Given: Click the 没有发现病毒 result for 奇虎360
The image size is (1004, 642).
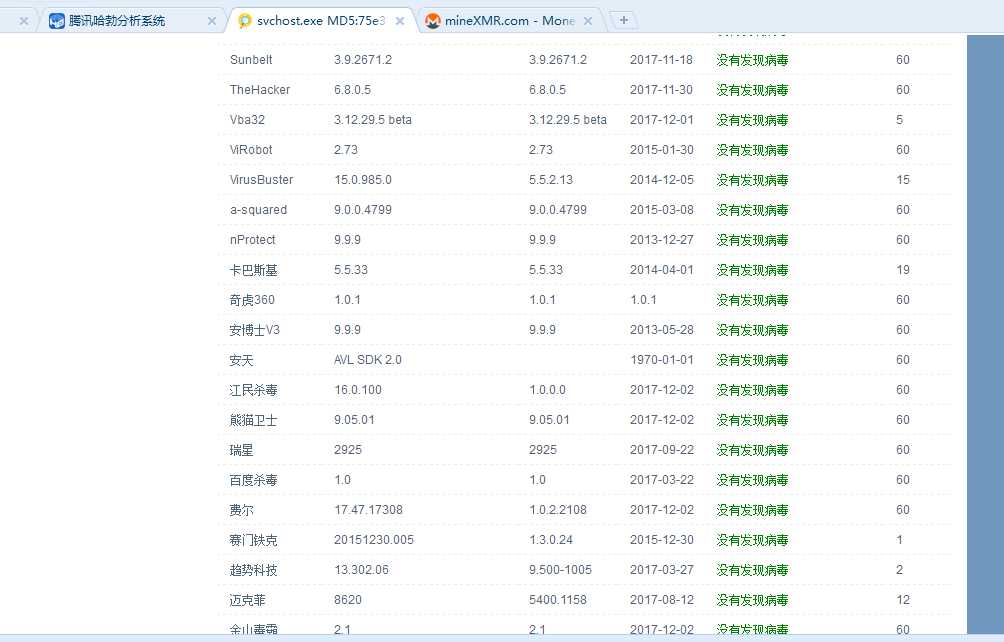Looking at the screenshot, I should (x=752, y=300).
